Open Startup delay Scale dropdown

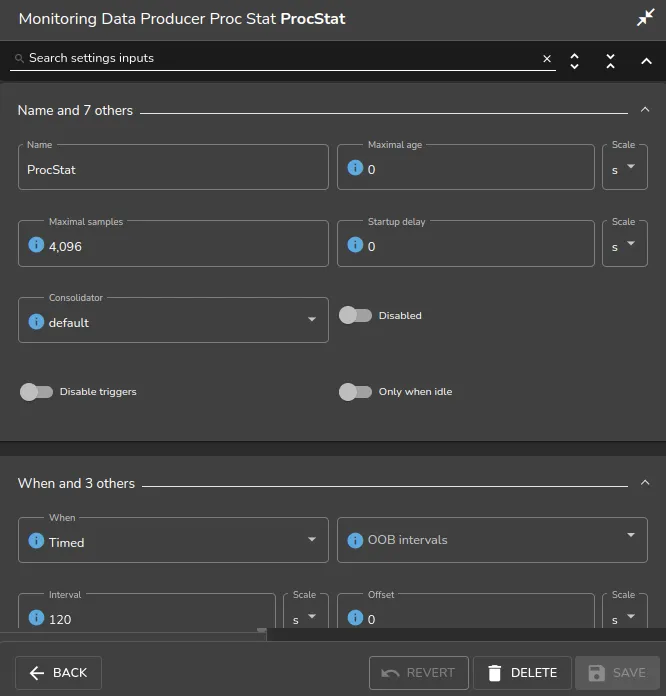coord(625,244)
